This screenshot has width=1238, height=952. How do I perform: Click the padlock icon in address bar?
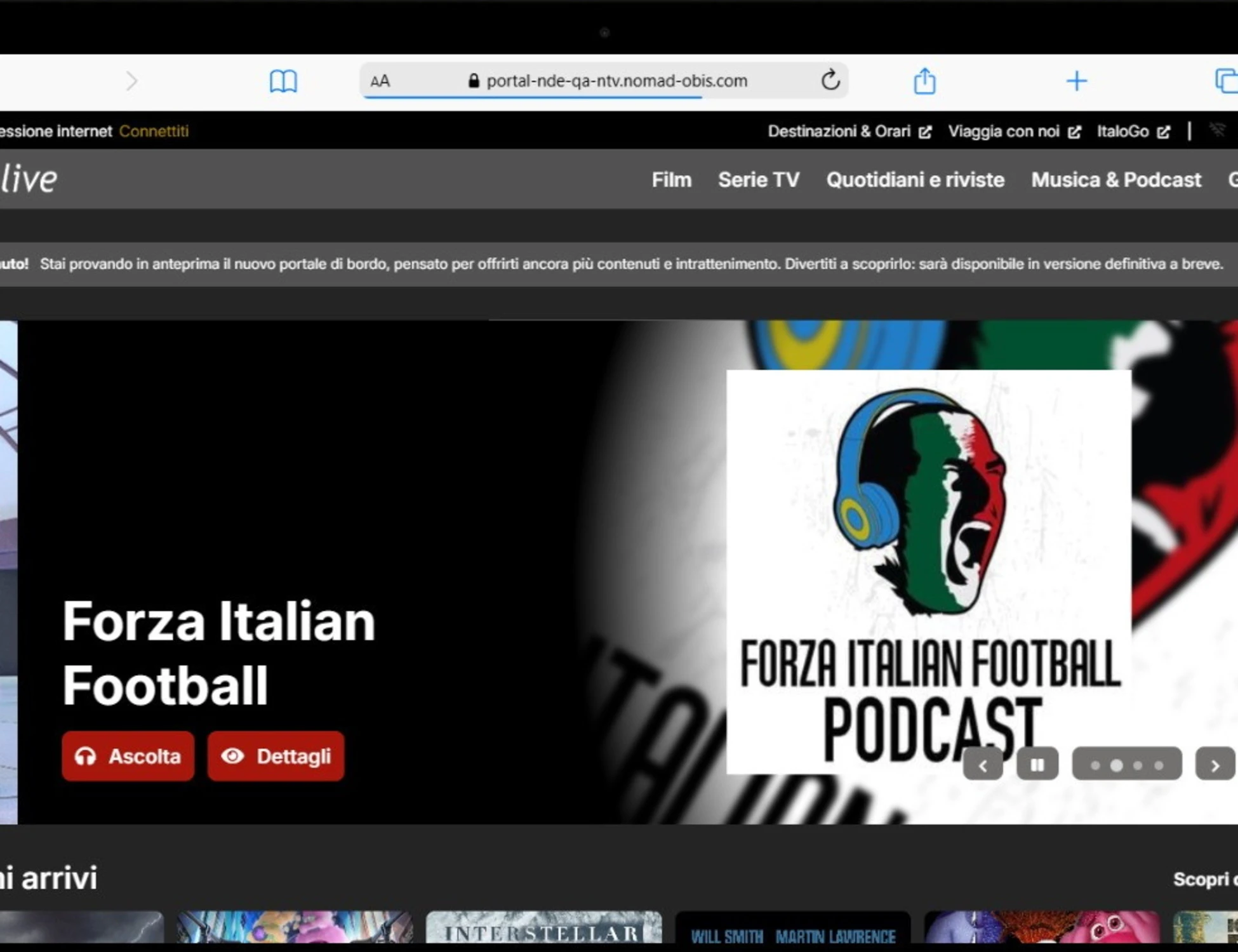click(x=474, y=81)
